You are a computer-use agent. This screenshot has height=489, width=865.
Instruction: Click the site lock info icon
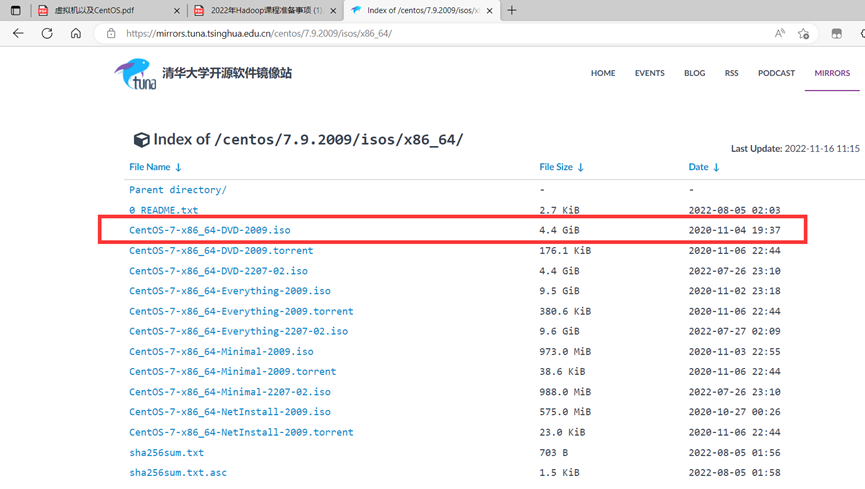(x=111, y=33)
